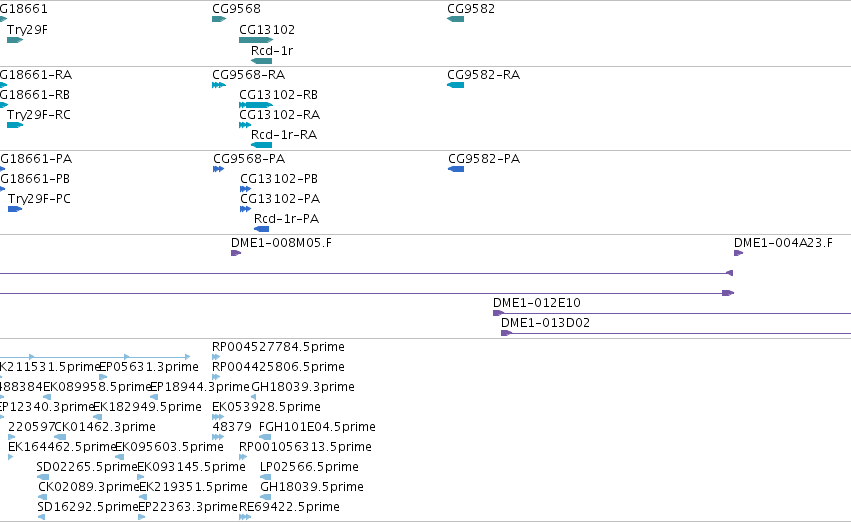This screenshot has height=522, width=851.
Task: Select the CG9582 gene glyph
Action: coord(455,19)
